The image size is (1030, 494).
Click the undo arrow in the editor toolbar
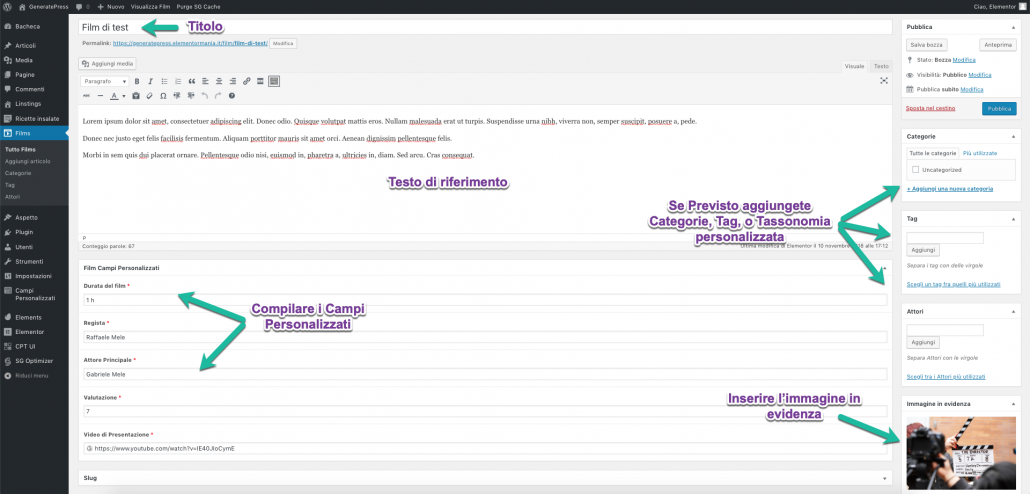204,96
